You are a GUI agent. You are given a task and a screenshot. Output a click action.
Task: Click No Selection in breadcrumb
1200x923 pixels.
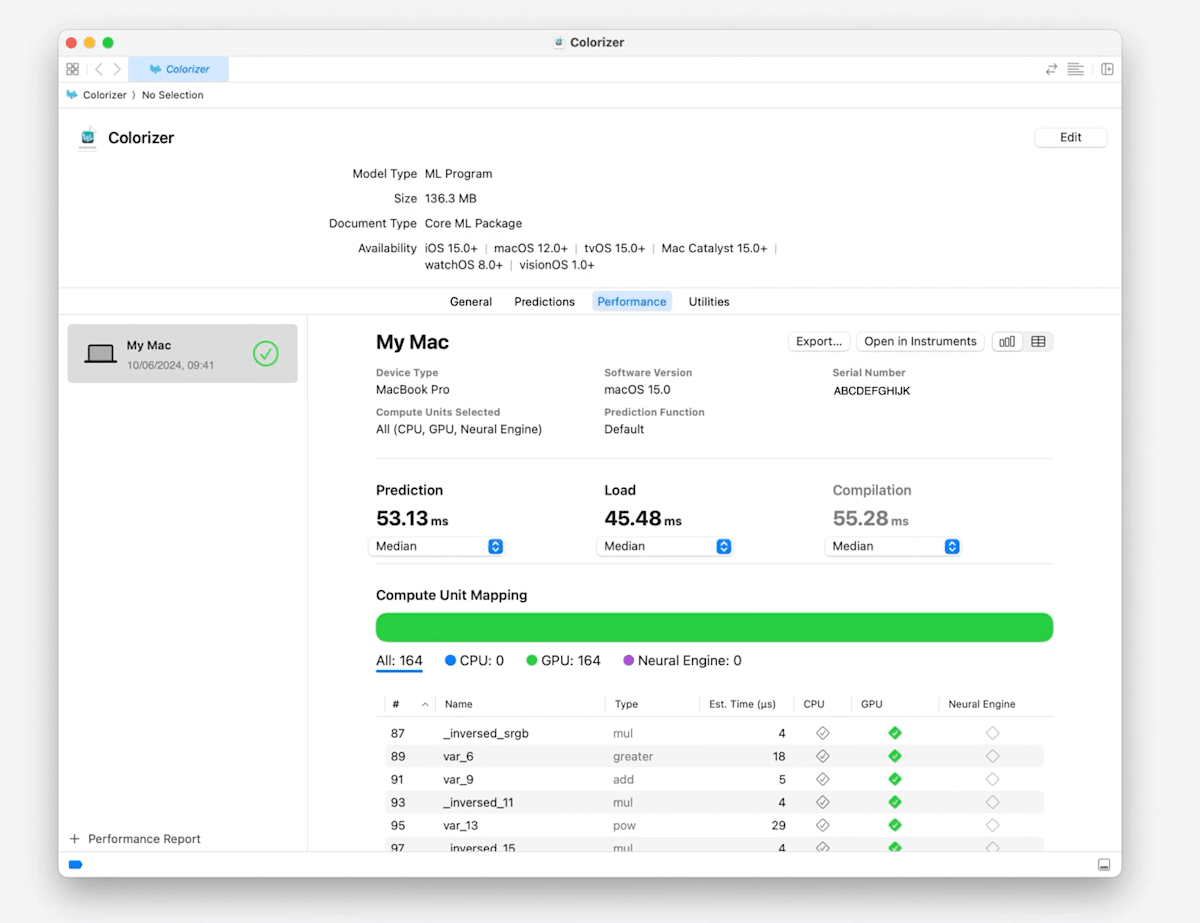pyautogui.click(x=172, y=95)
